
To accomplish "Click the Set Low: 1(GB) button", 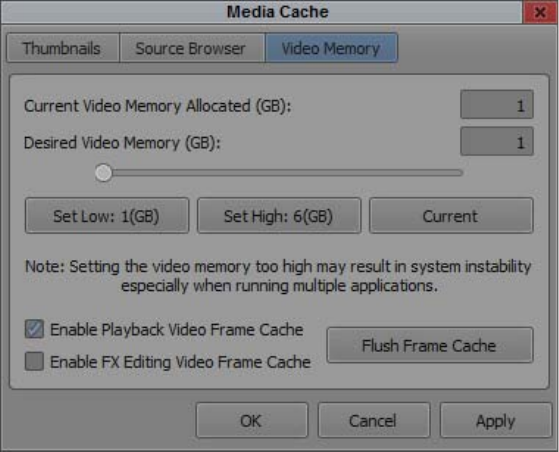I will [107, 216].
